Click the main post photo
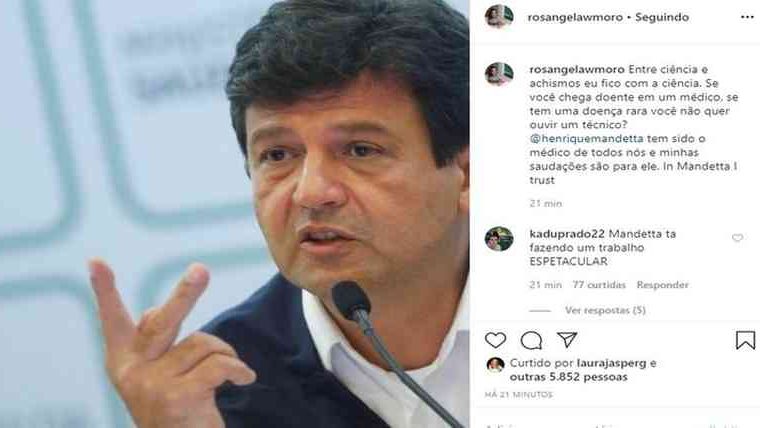 coord(235,214)
